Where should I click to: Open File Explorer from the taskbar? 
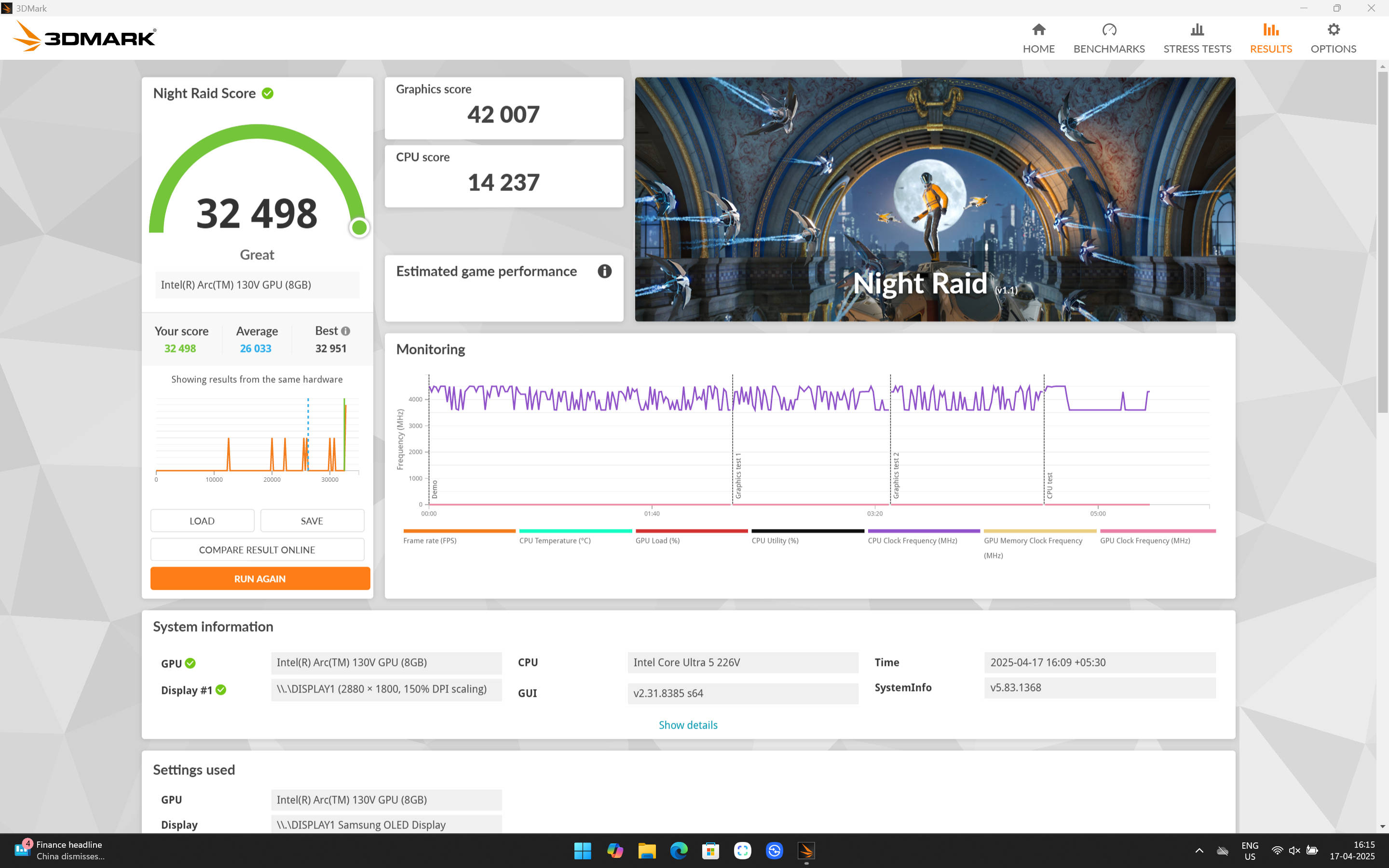click(647, 850)
